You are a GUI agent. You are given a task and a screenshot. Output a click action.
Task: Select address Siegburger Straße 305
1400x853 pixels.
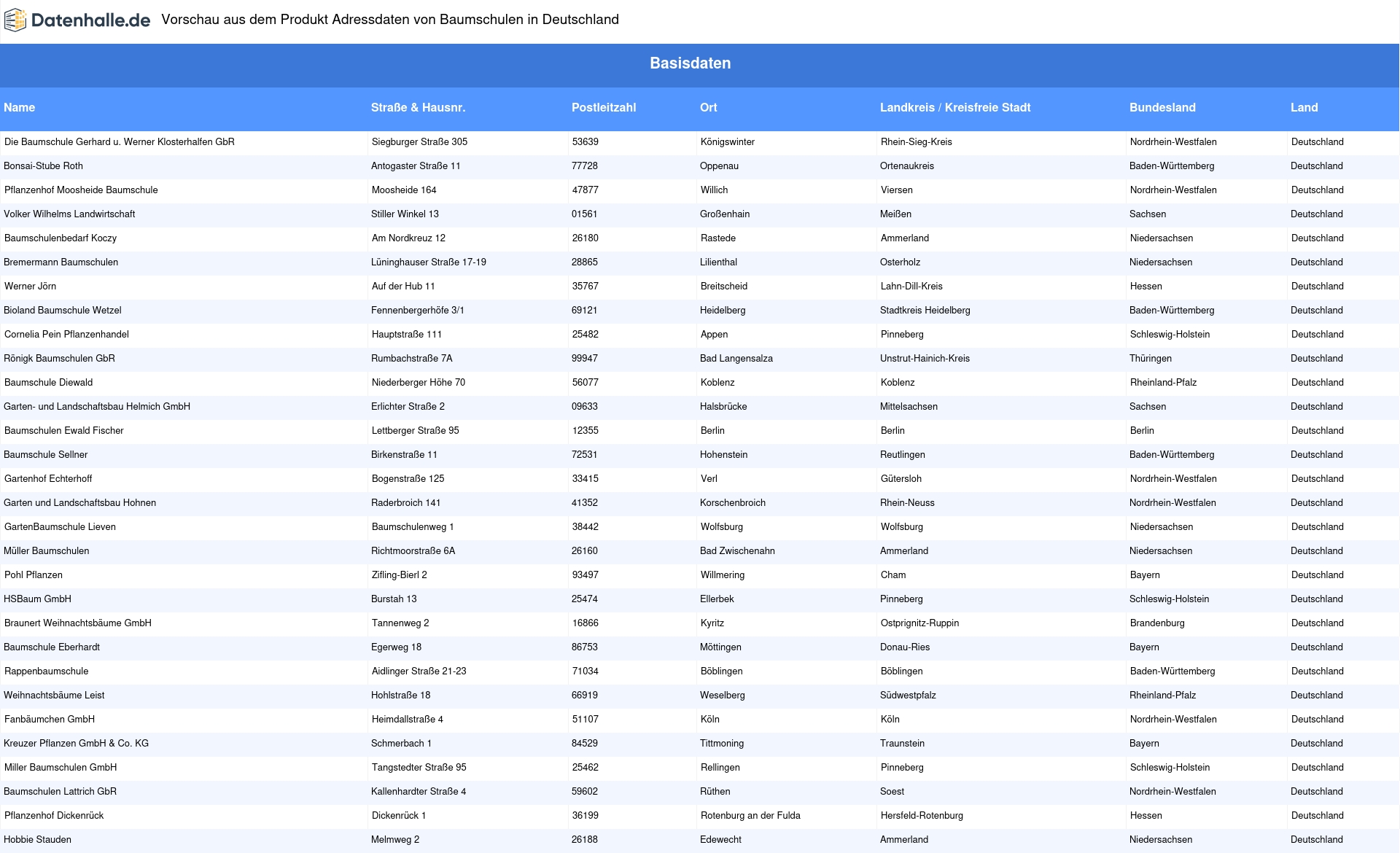tap(419, 142)
